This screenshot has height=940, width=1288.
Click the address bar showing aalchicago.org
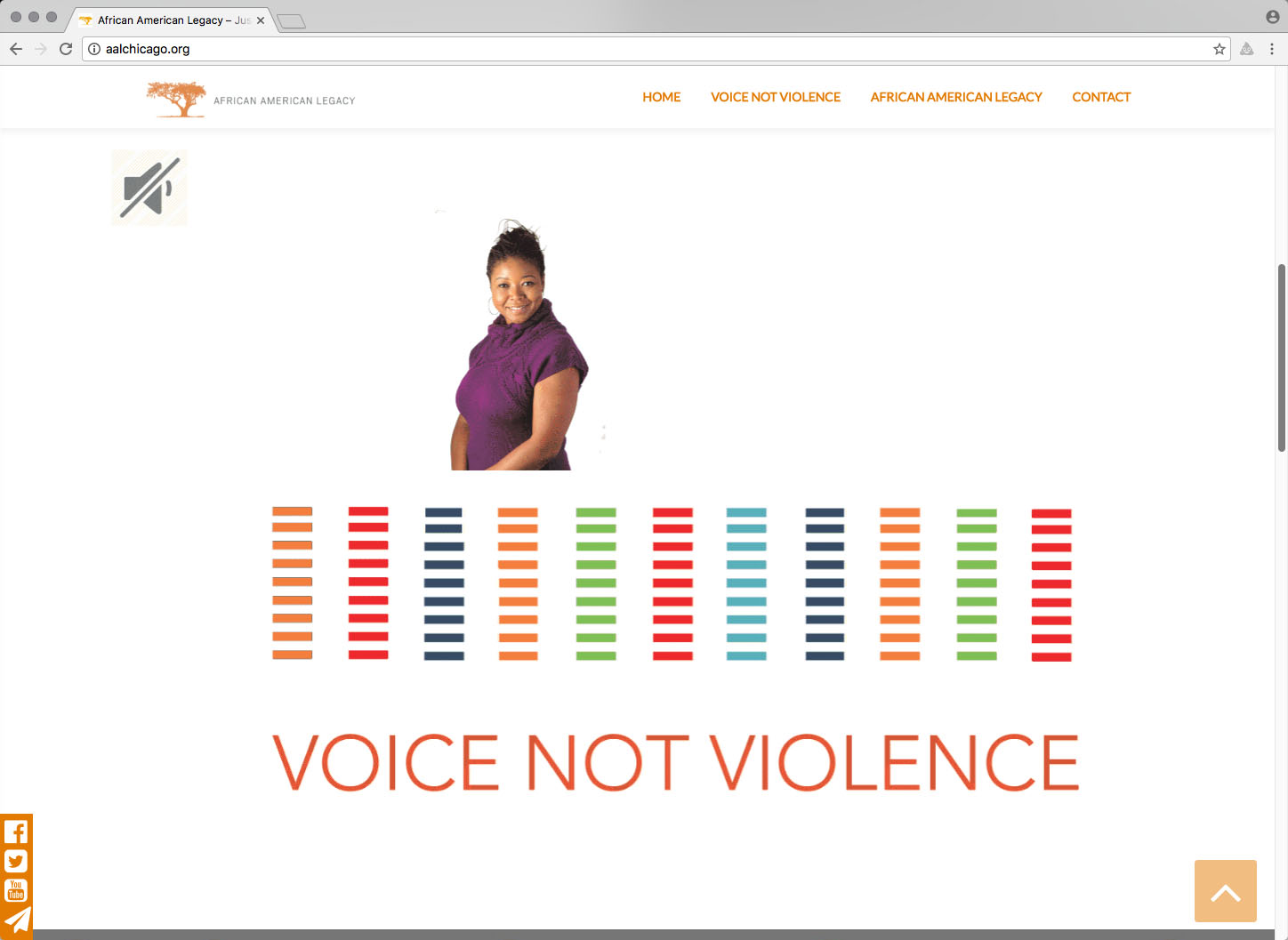click(623, 49)
